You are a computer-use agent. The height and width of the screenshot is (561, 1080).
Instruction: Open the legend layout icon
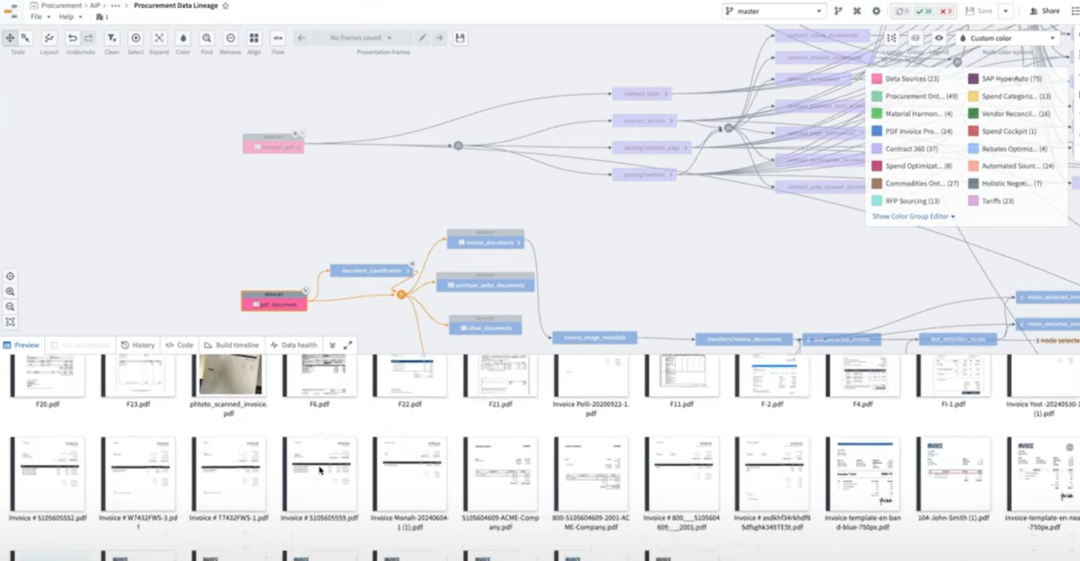tap(891, 38)
